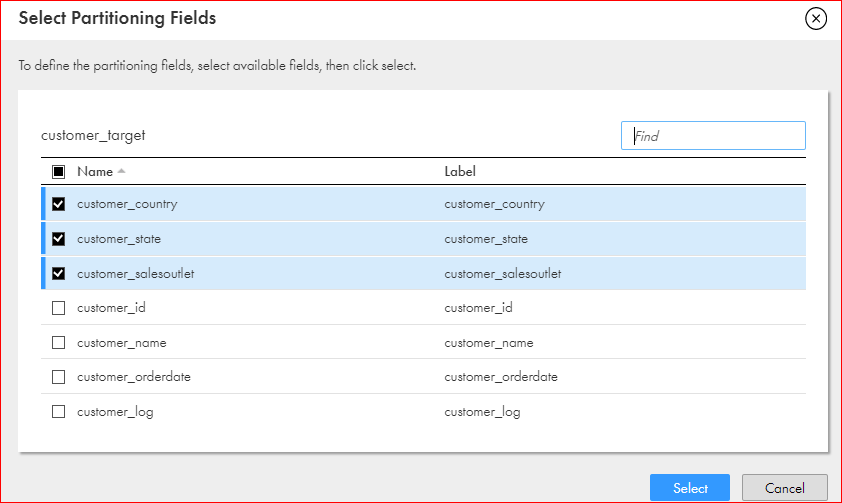This screenshot has height=503, width=842.
Task: Check the customer_orderdate checkbox
Action: click(59, 377)
